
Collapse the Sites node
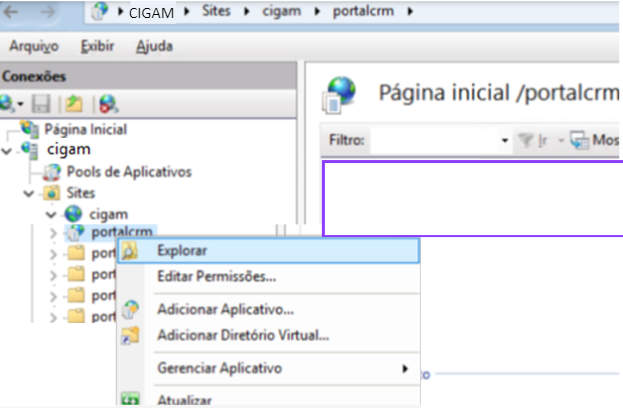[x=29, y=193]
